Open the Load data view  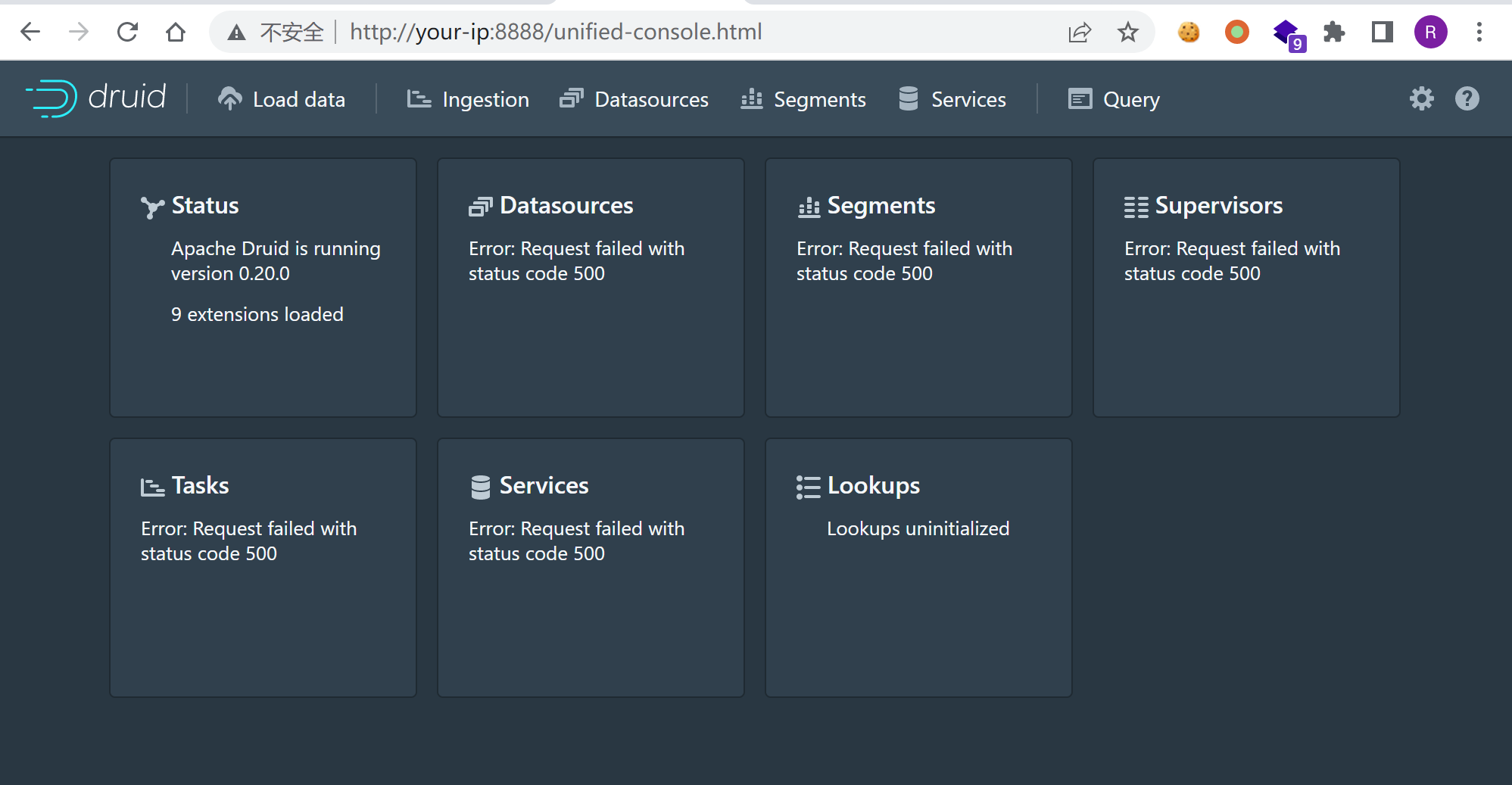coord(282,99)
